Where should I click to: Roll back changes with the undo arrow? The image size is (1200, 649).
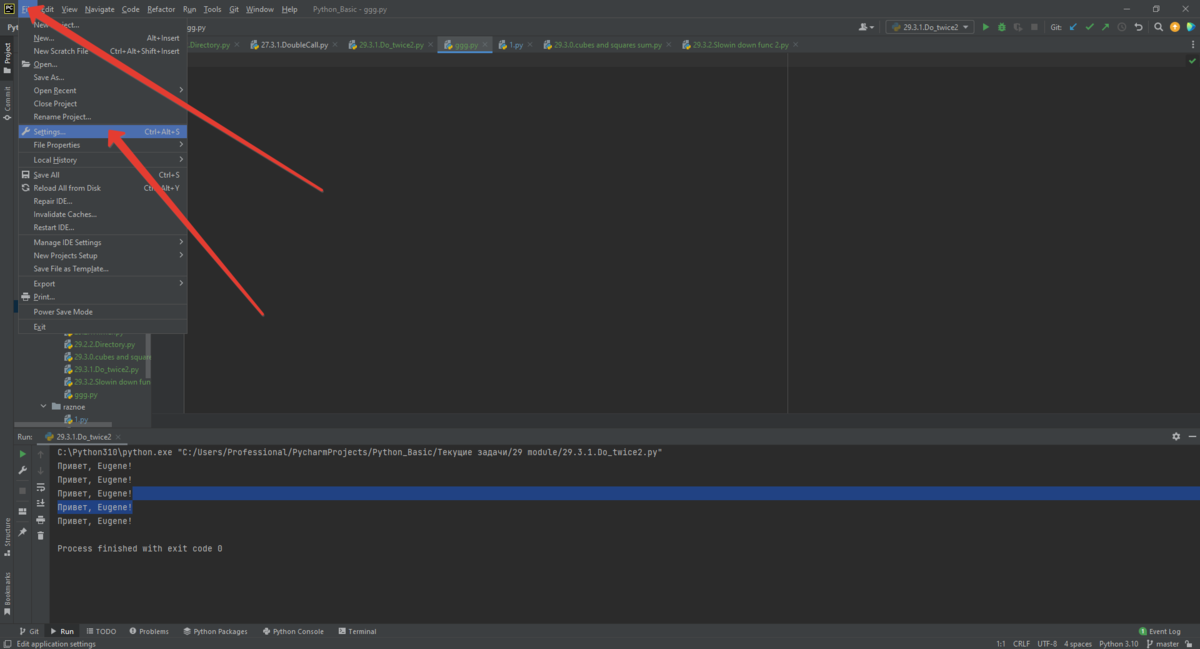tap(1139, 27)
